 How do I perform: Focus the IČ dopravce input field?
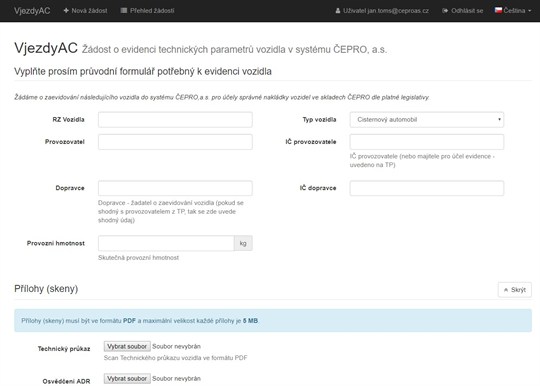tap(427, 188)
